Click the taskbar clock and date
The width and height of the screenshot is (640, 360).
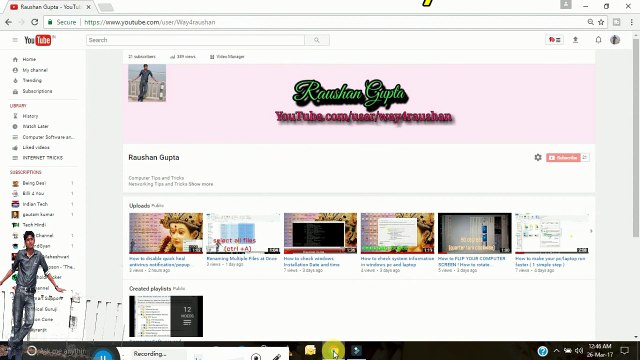click(x=600, y=351)
